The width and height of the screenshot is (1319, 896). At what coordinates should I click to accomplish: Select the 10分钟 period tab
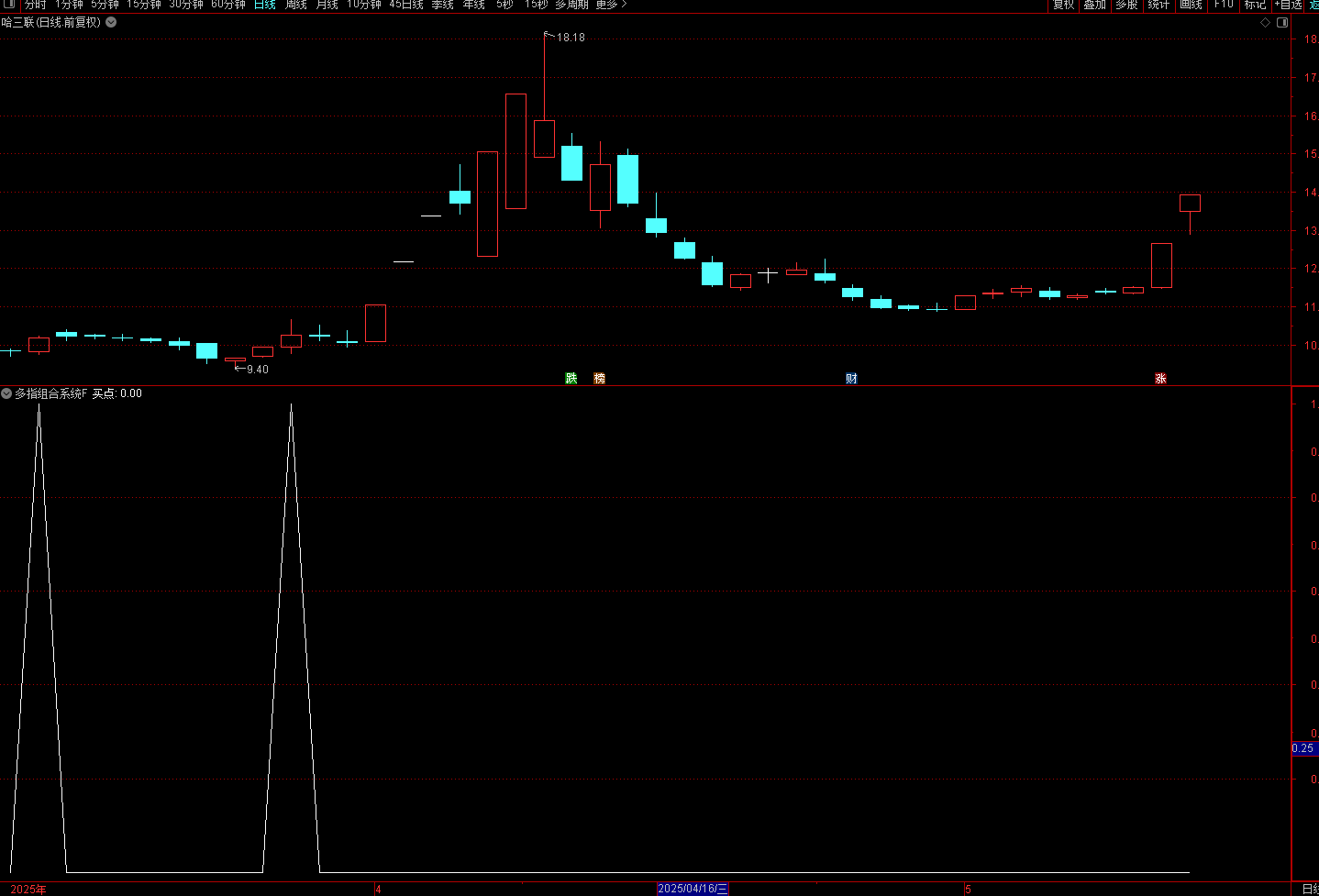point(364,5)
